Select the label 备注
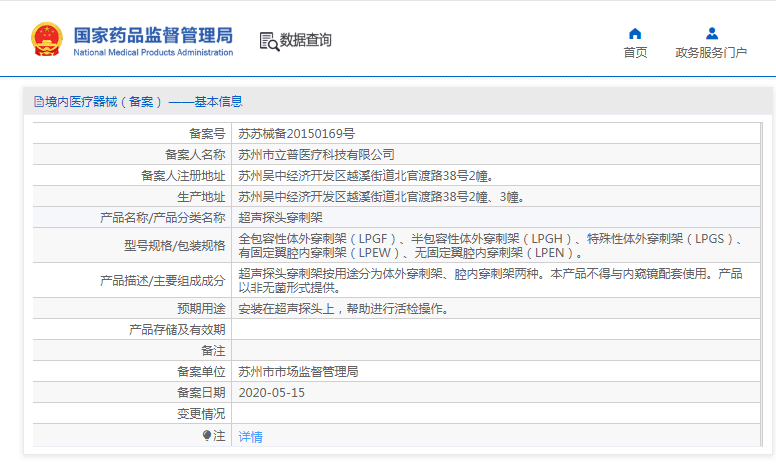The width and height of the screenshot is (776, 467). coord(213,351)
